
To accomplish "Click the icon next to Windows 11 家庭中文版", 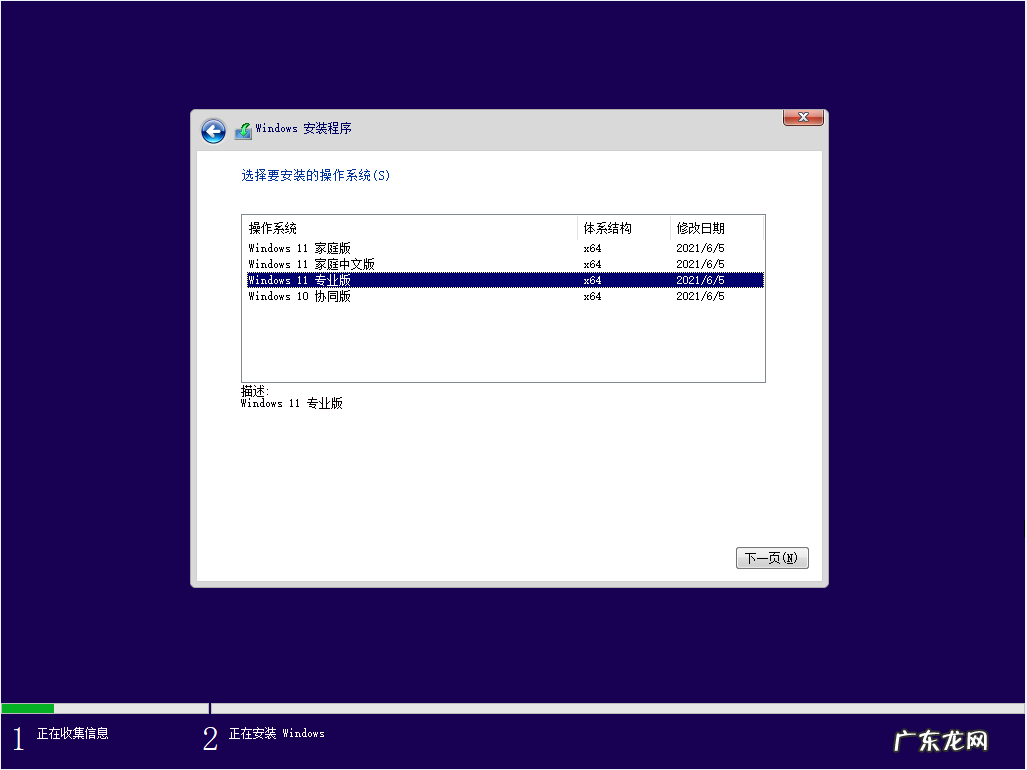I will pos(249,264).
